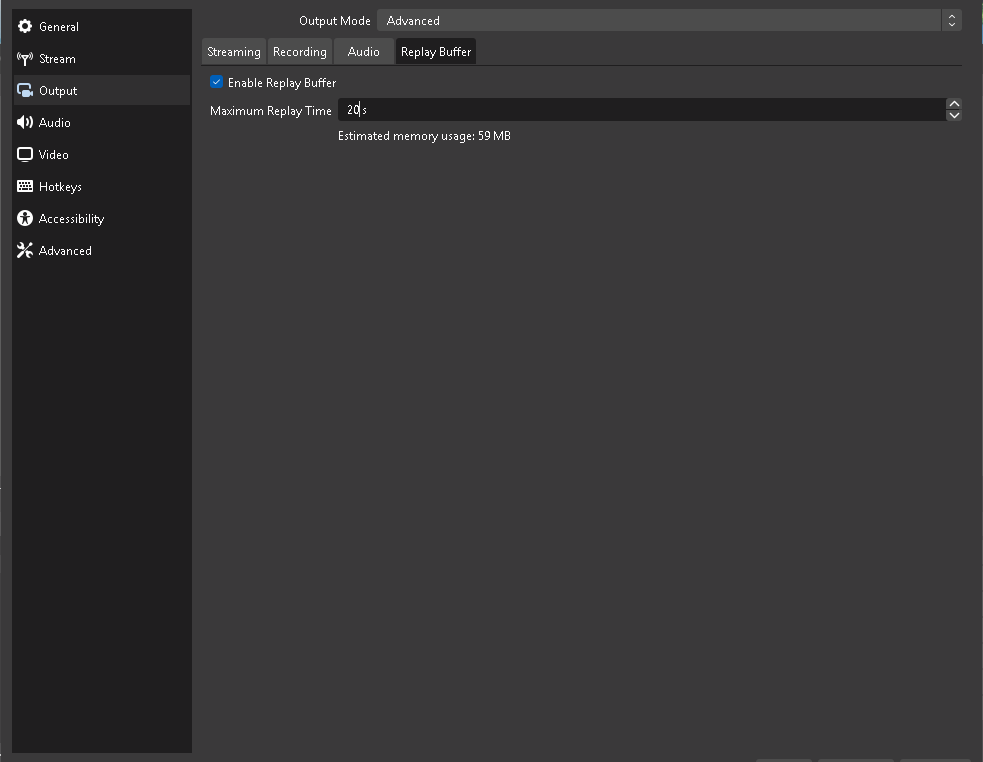Open General settings label
The width and height of the screenshot is (983, 762).
click(59, 26)
